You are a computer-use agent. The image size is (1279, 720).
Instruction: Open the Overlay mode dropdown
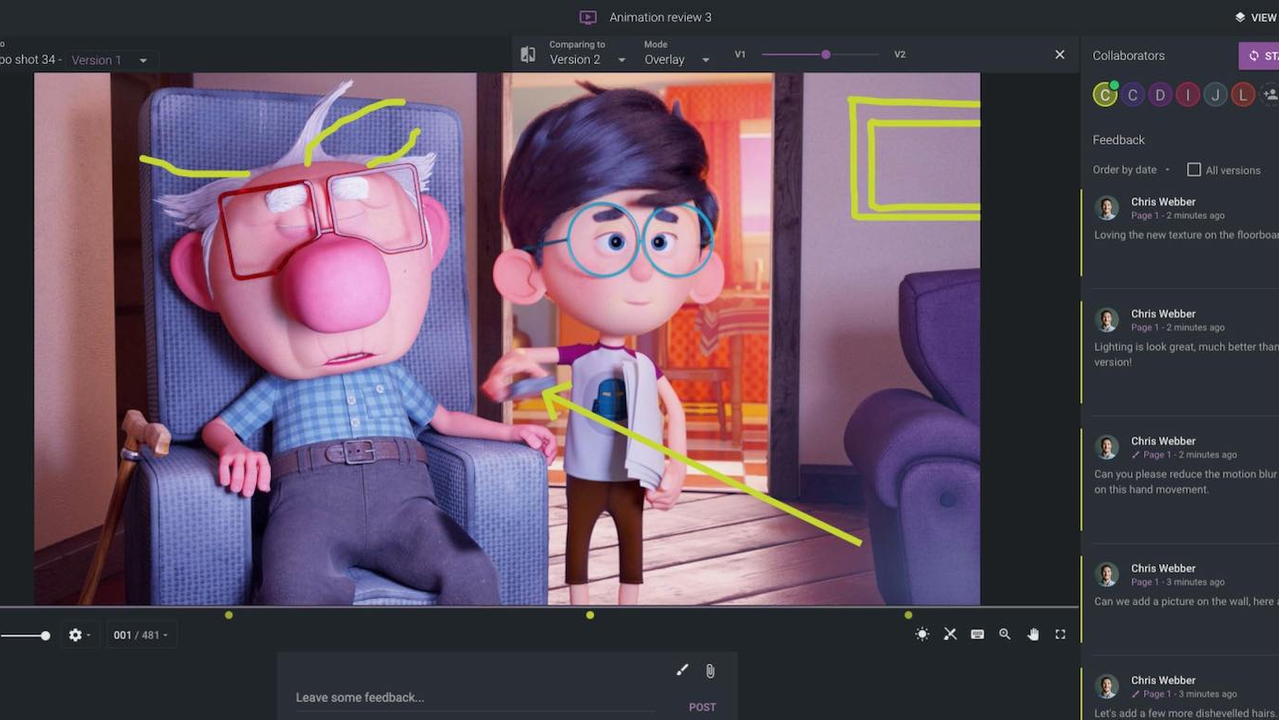click(676, 59)
